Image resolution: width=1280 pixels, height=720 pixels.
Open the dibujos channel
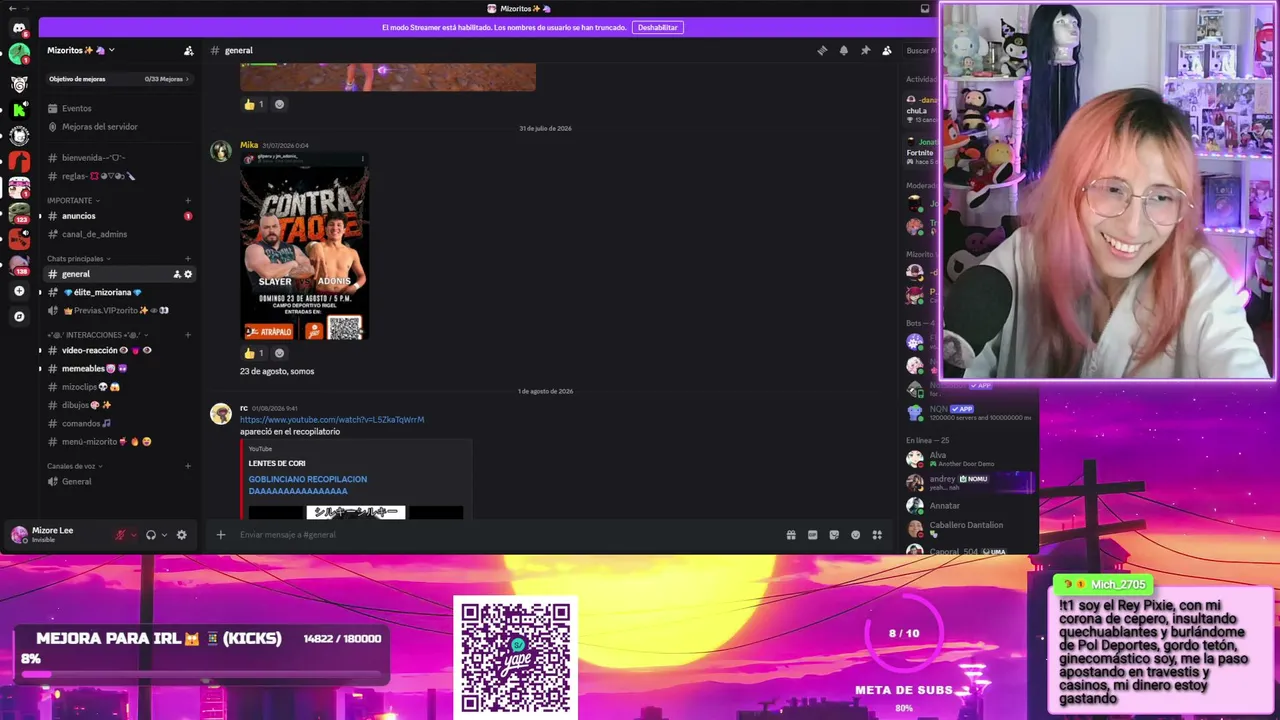pos(118,405)
